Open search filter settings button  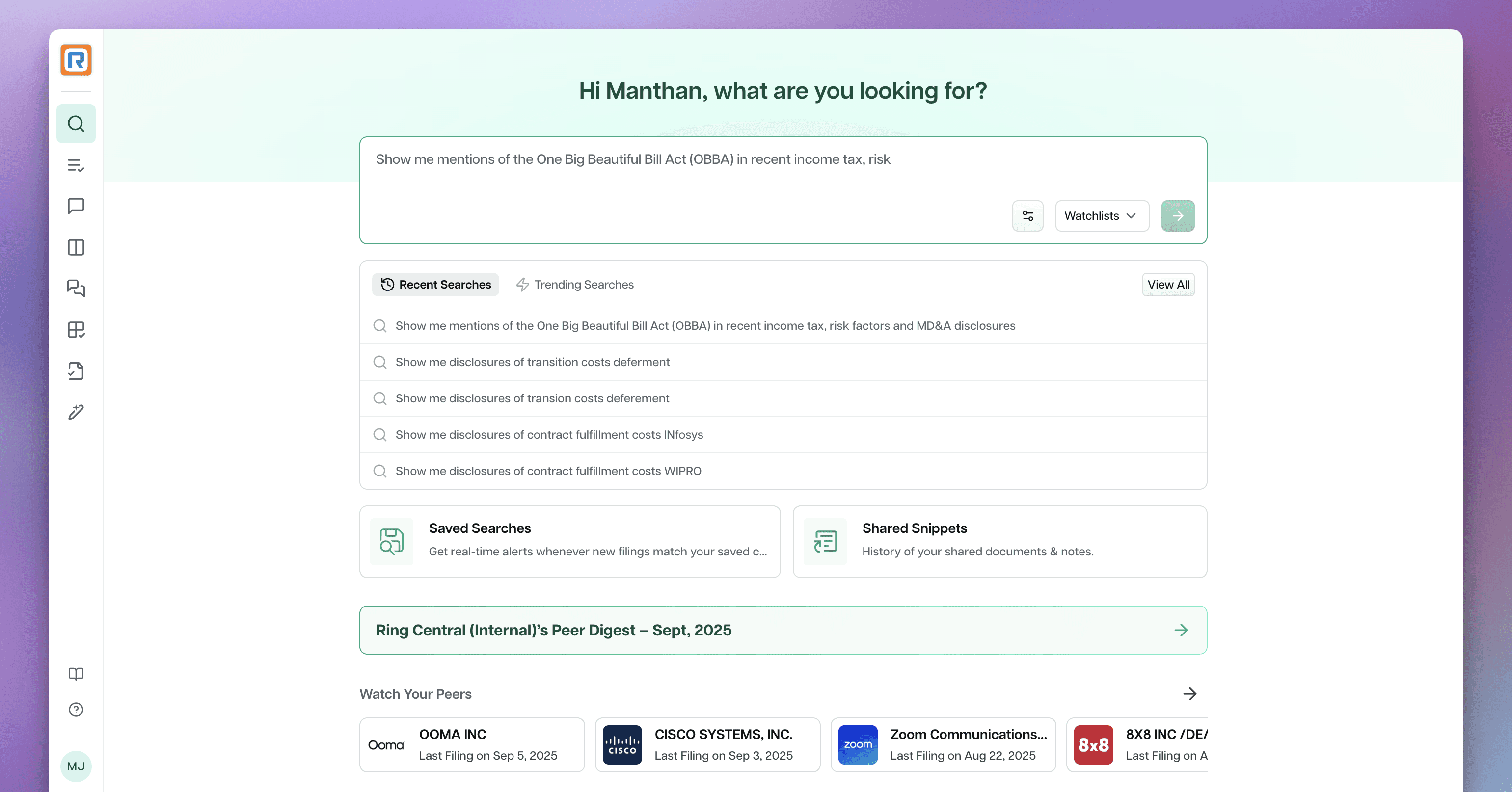[1027, 216]
